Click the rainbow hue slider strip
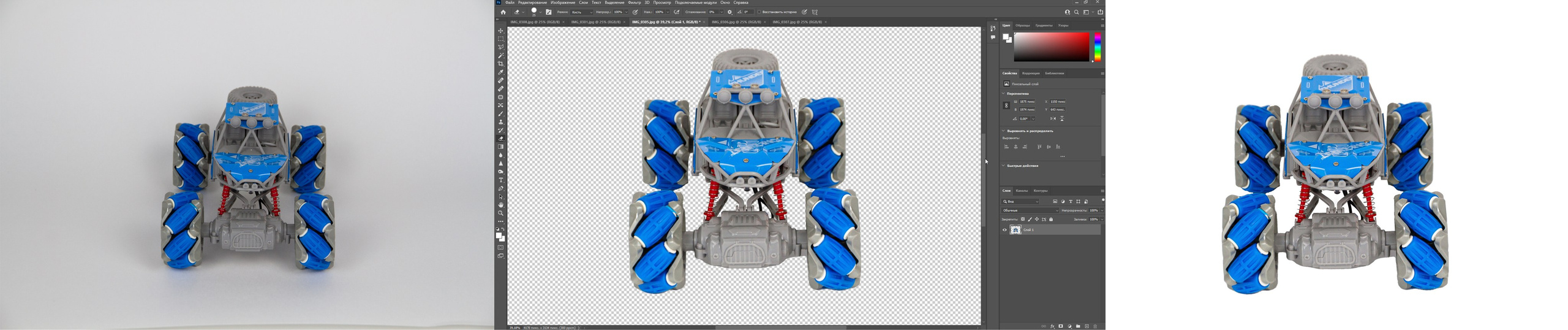This screenshot has width=1568, height=330. pyautogui.click(x=1098, y=47)
